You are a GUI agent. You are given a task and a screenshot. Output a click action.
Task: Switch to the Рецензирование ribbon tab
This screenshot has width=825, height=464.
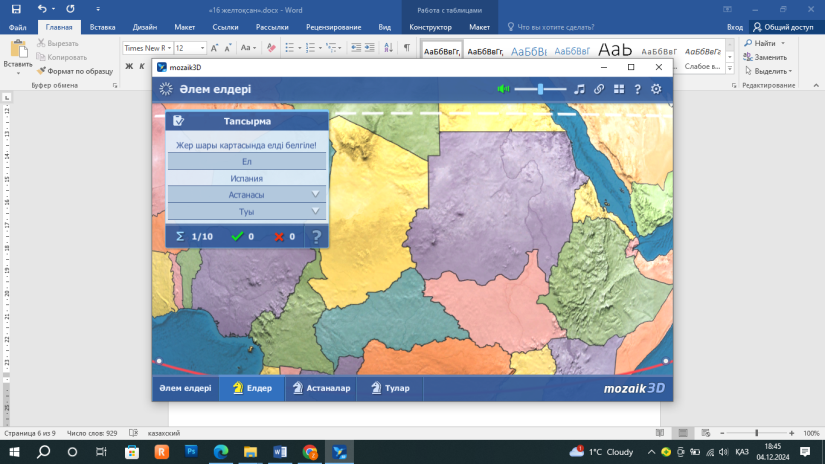(334, 27)
